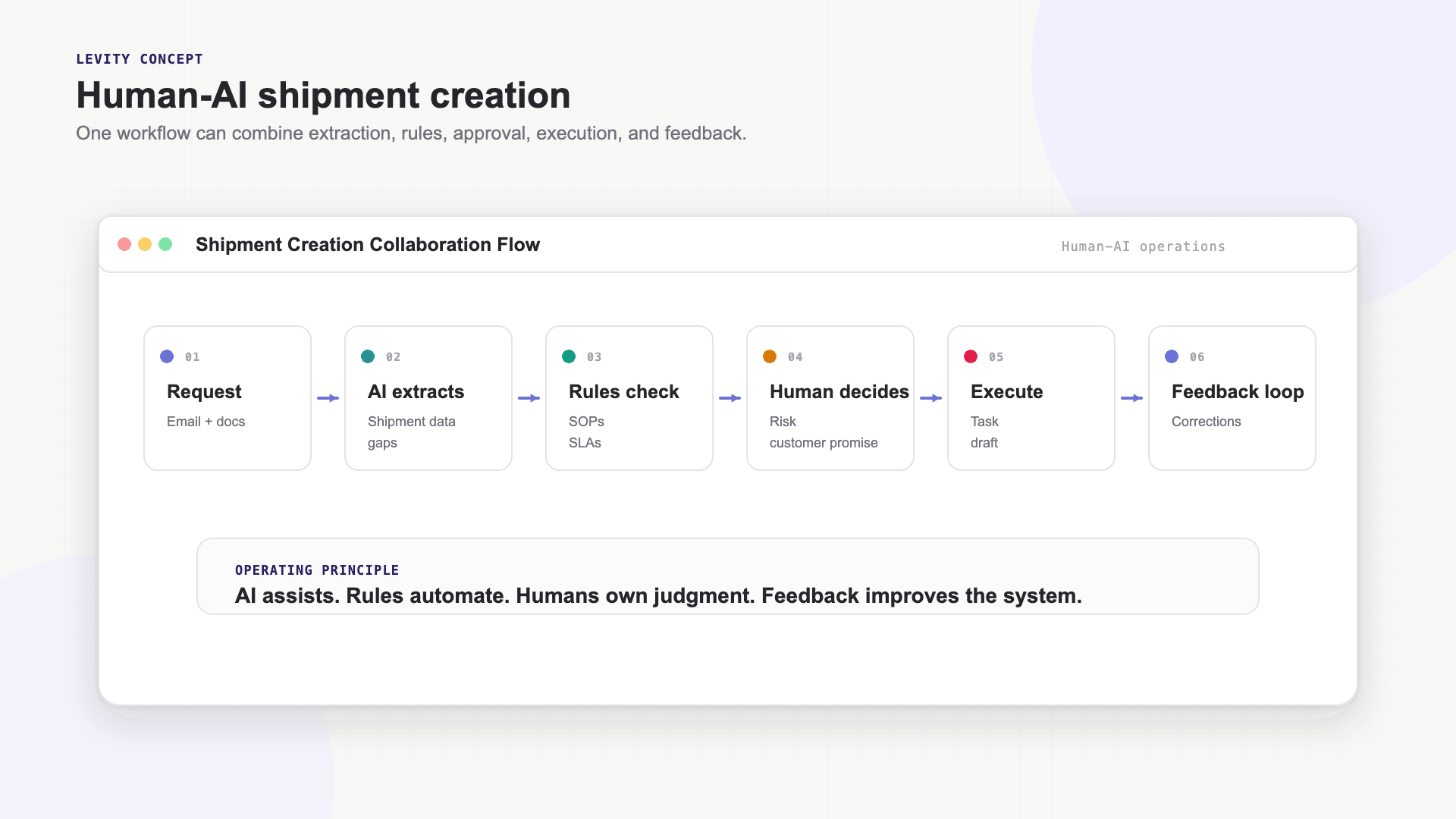The image size is (1456, 819).
Task: Click the orange dot on step 04
Action: click(x=770, y=356)
